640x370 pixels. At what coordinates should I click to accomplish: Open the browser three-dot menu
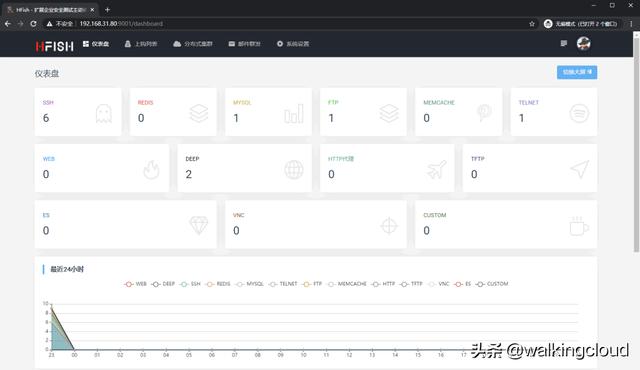631,24
